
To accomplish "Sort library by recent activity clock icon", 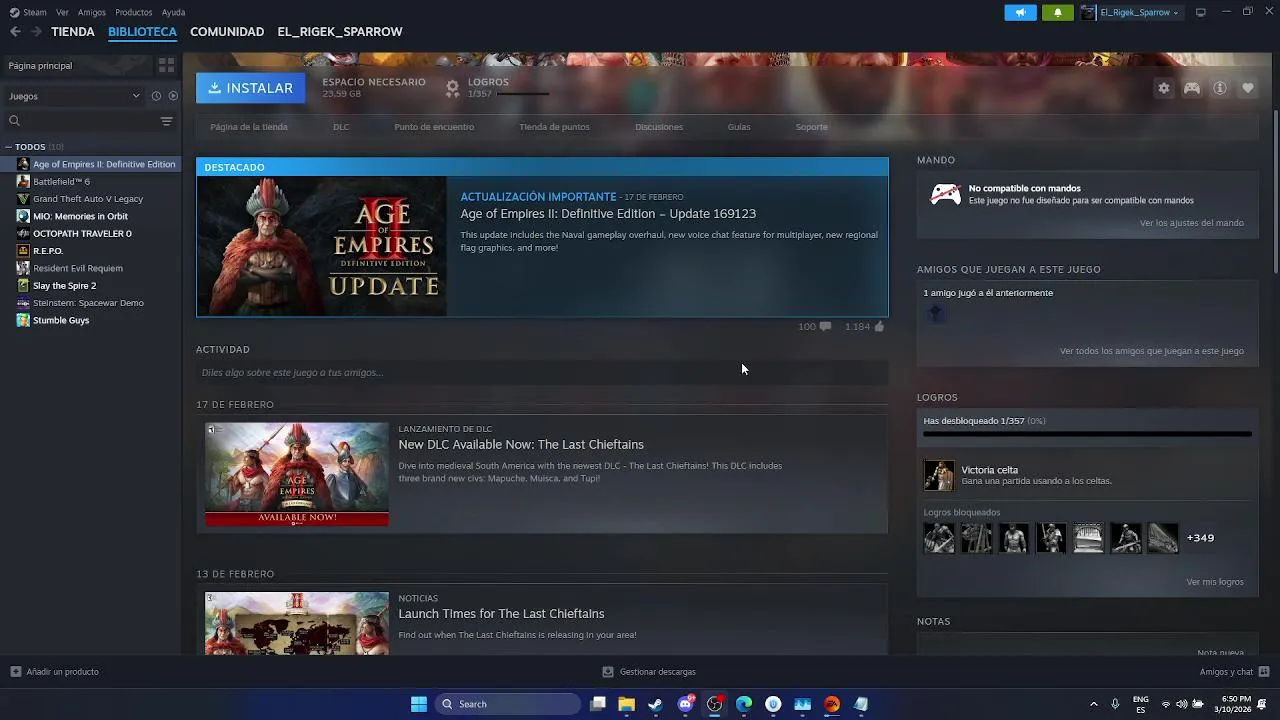I will click(156, 96).
